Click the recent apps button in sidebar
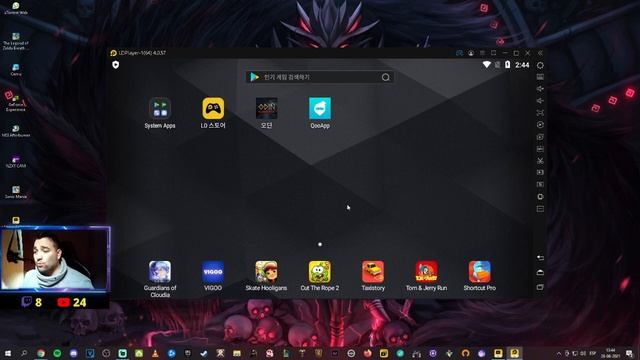Image resolution: width=640 pixels, height=360 pixels. click(540, 287)
